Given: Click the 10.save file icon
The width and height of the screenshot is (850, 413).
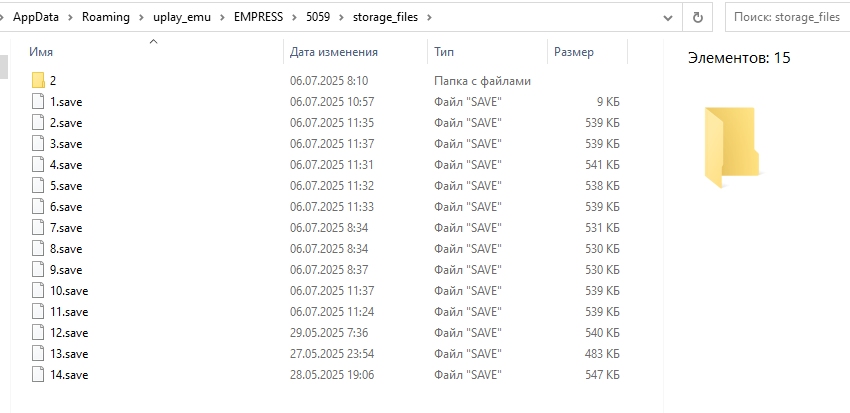Looking at the screenshot, I should (38, 291).
